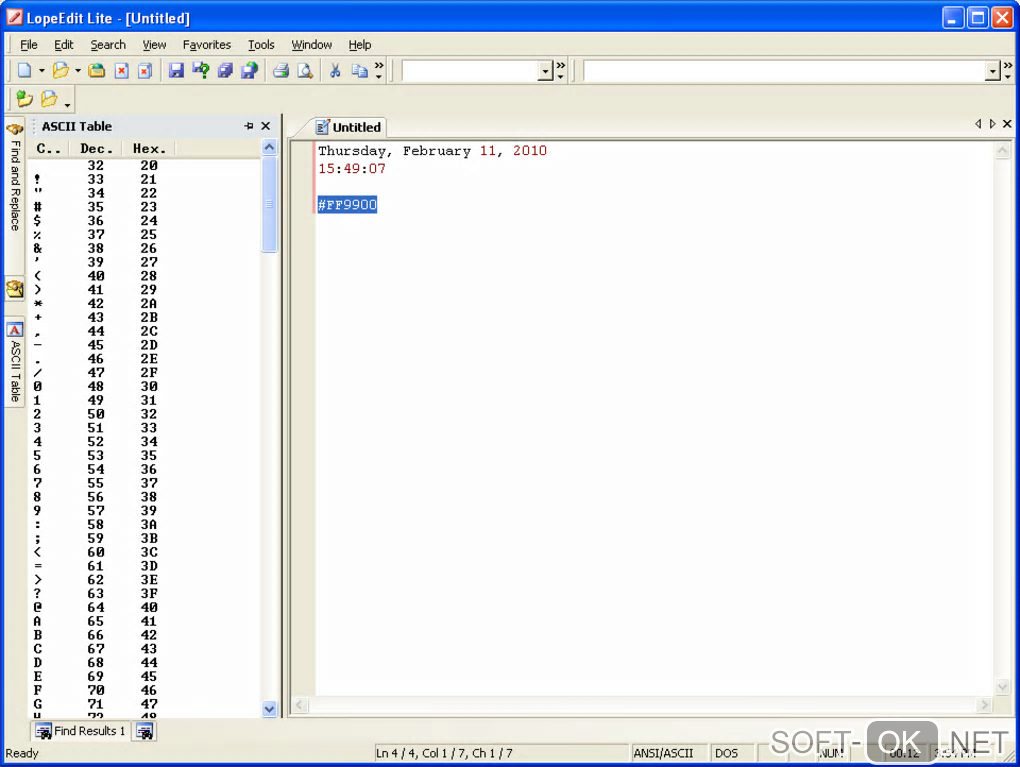Viewport: 1020px width, 767px height.
Task: Expand second toolbar overflow chevron
Action: [561, 70]
